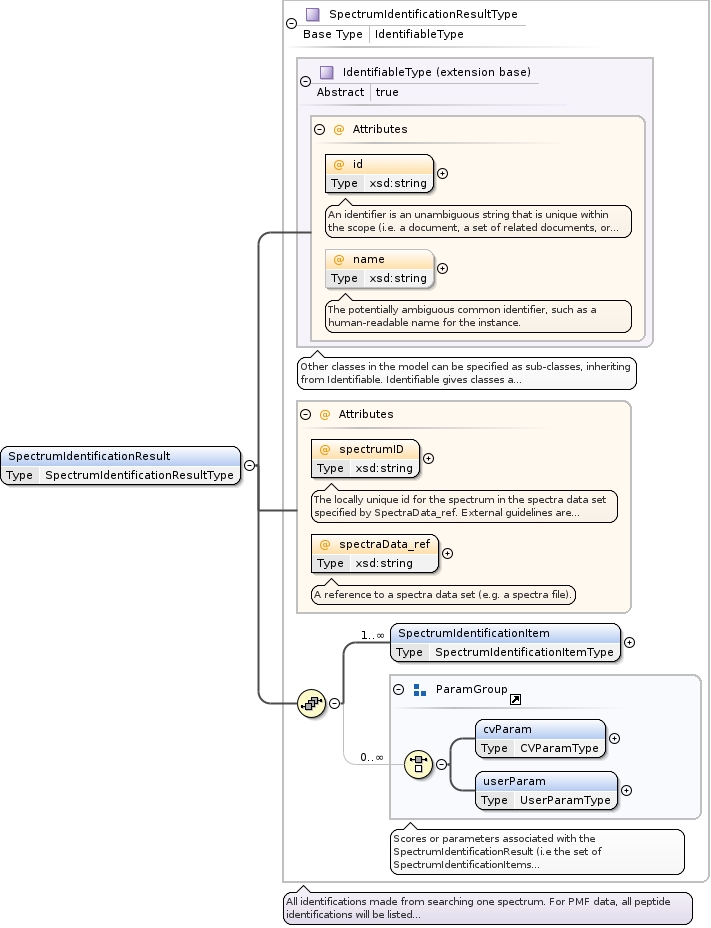Expand the SpectrumIdentificationItem element

click(629, 643)
